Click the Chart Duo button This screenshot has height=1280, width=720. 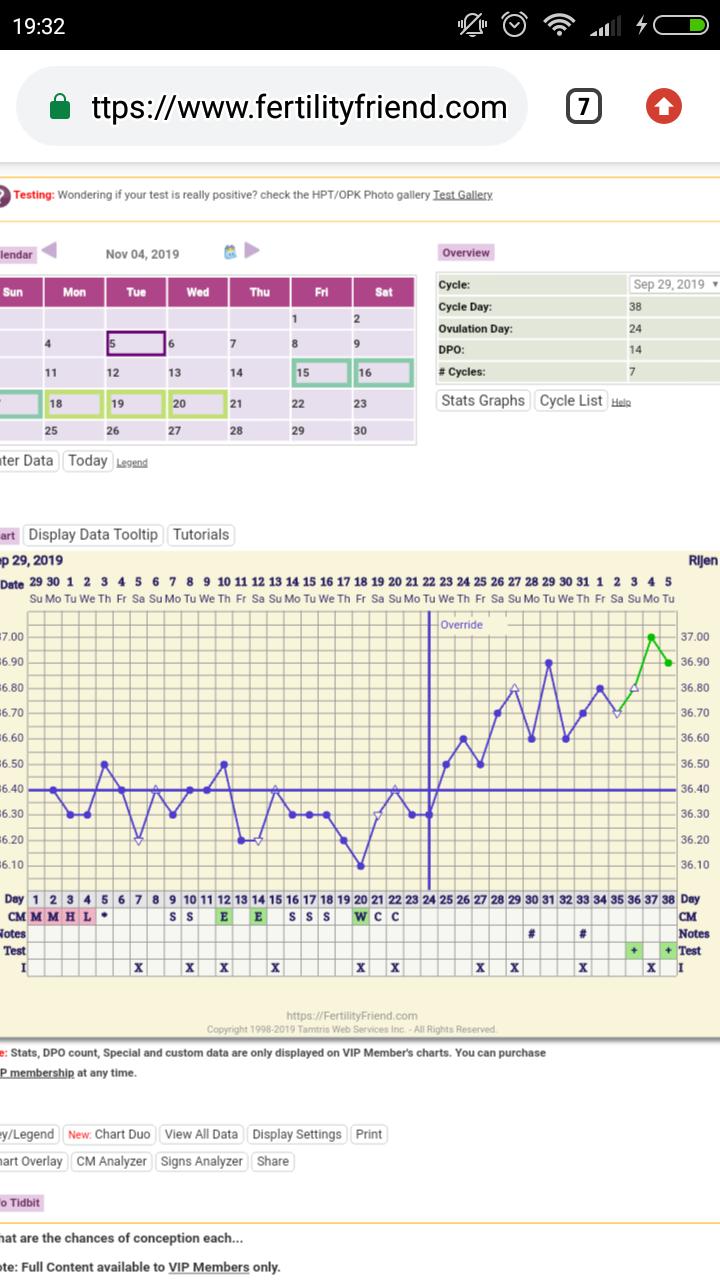[109, 1134]
